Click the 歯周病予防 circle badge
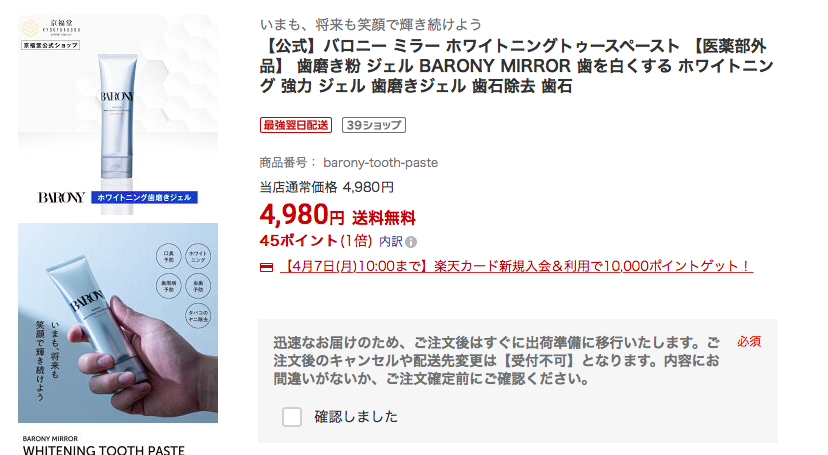Screen dimensions: 828x455 coord(168,286)
